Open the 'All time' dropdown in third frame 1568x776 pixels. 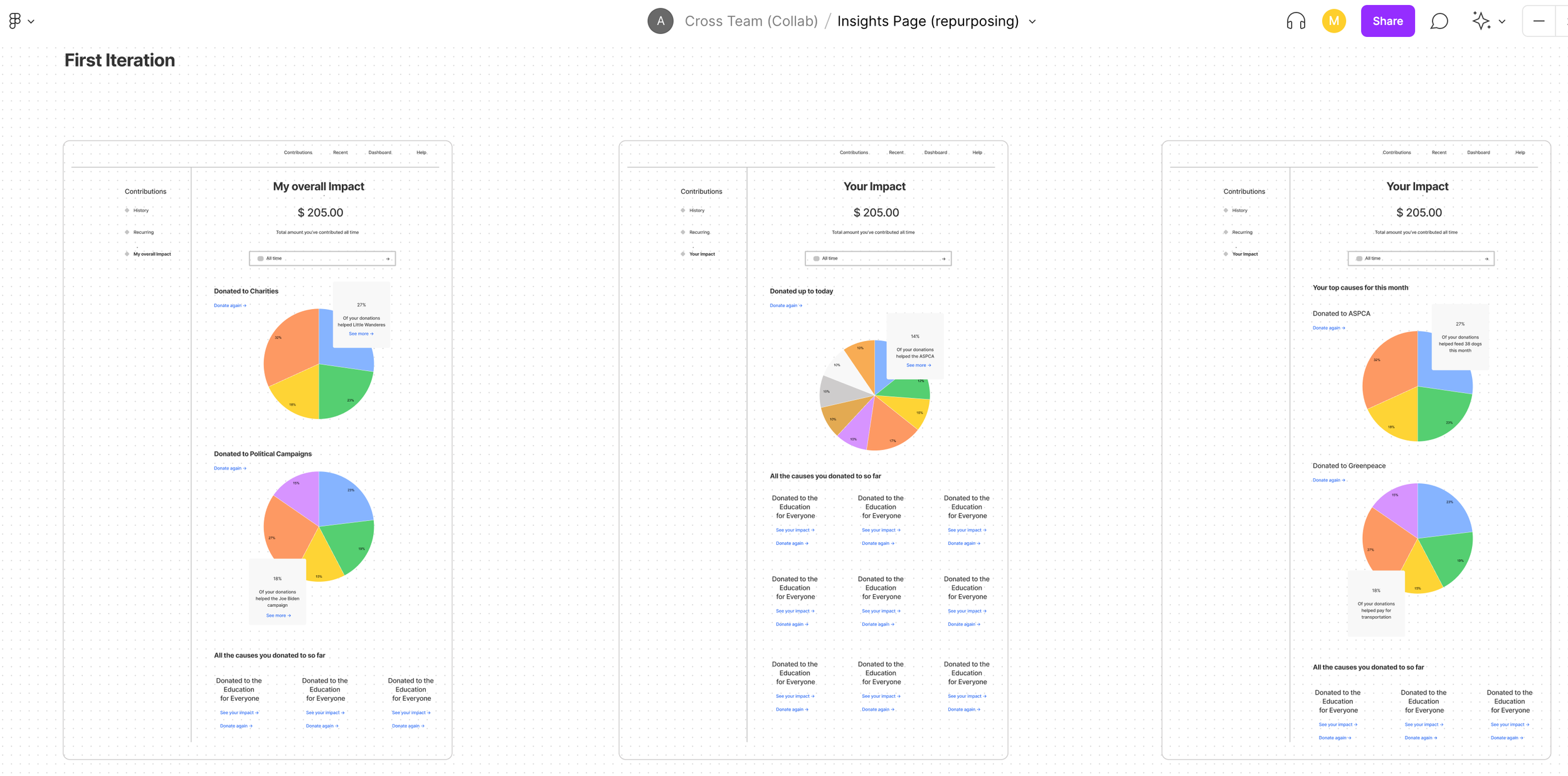[x=1420, y=258]
